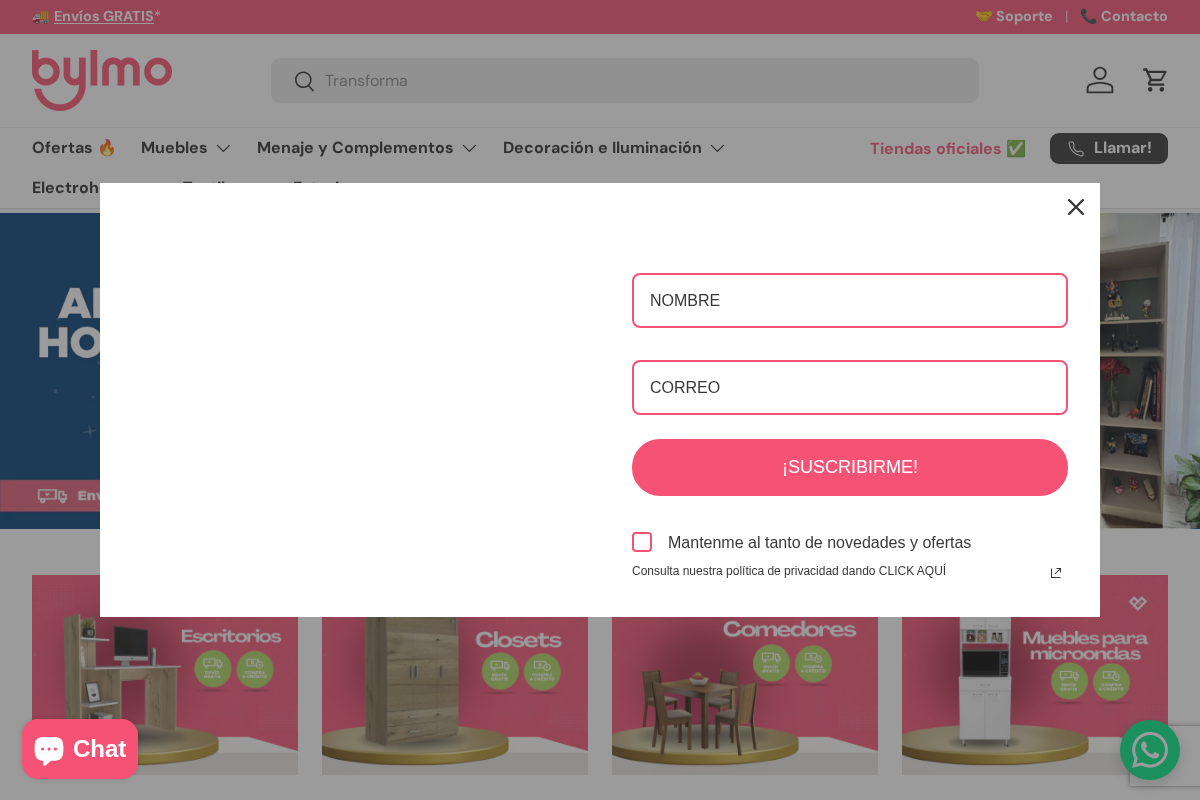Click the external link icon near privacy policy
This screenshot has width=1200, height=800.
(x=1056, y=572)
